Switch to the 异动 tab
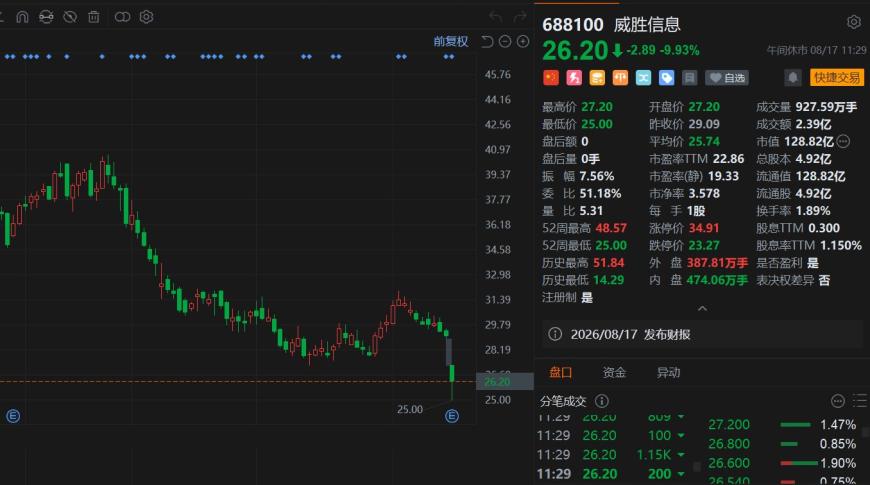 [668, 372]
